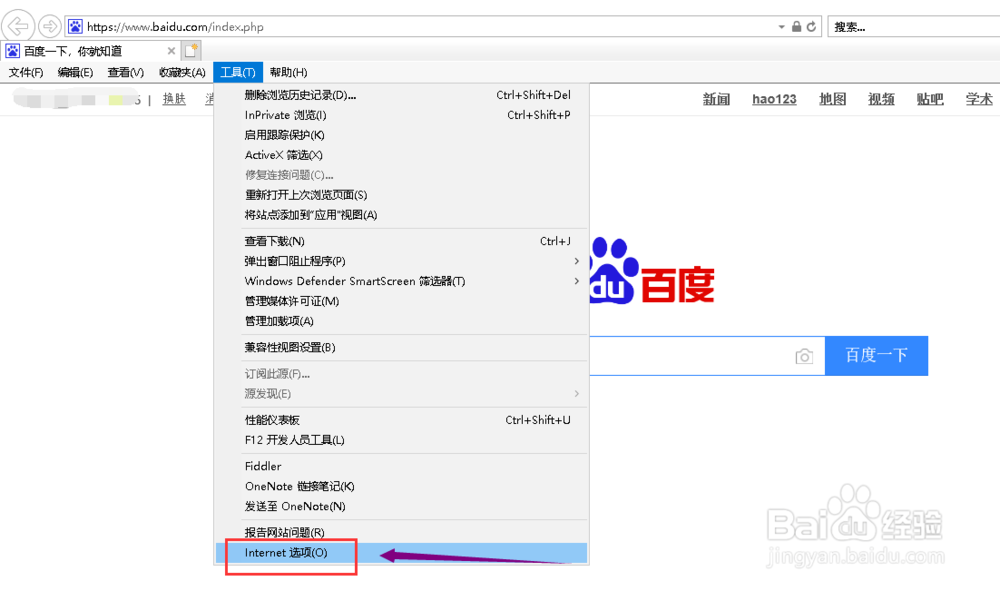The image size is (1000, 591).
Task: Open the address bar dropdown arrow
Action: (x=782, y=26)
